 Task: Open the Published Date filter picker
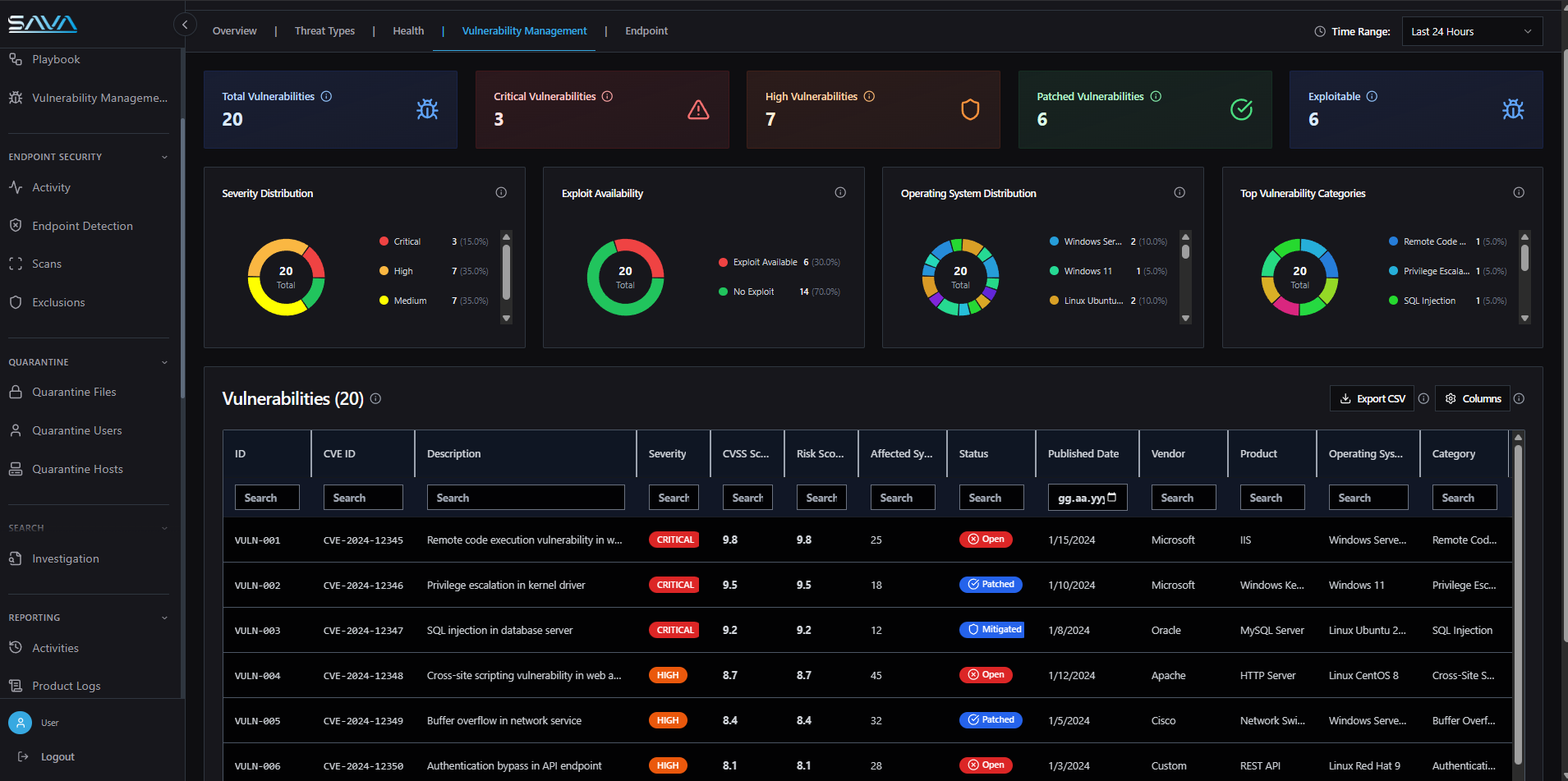(1112, 498)
